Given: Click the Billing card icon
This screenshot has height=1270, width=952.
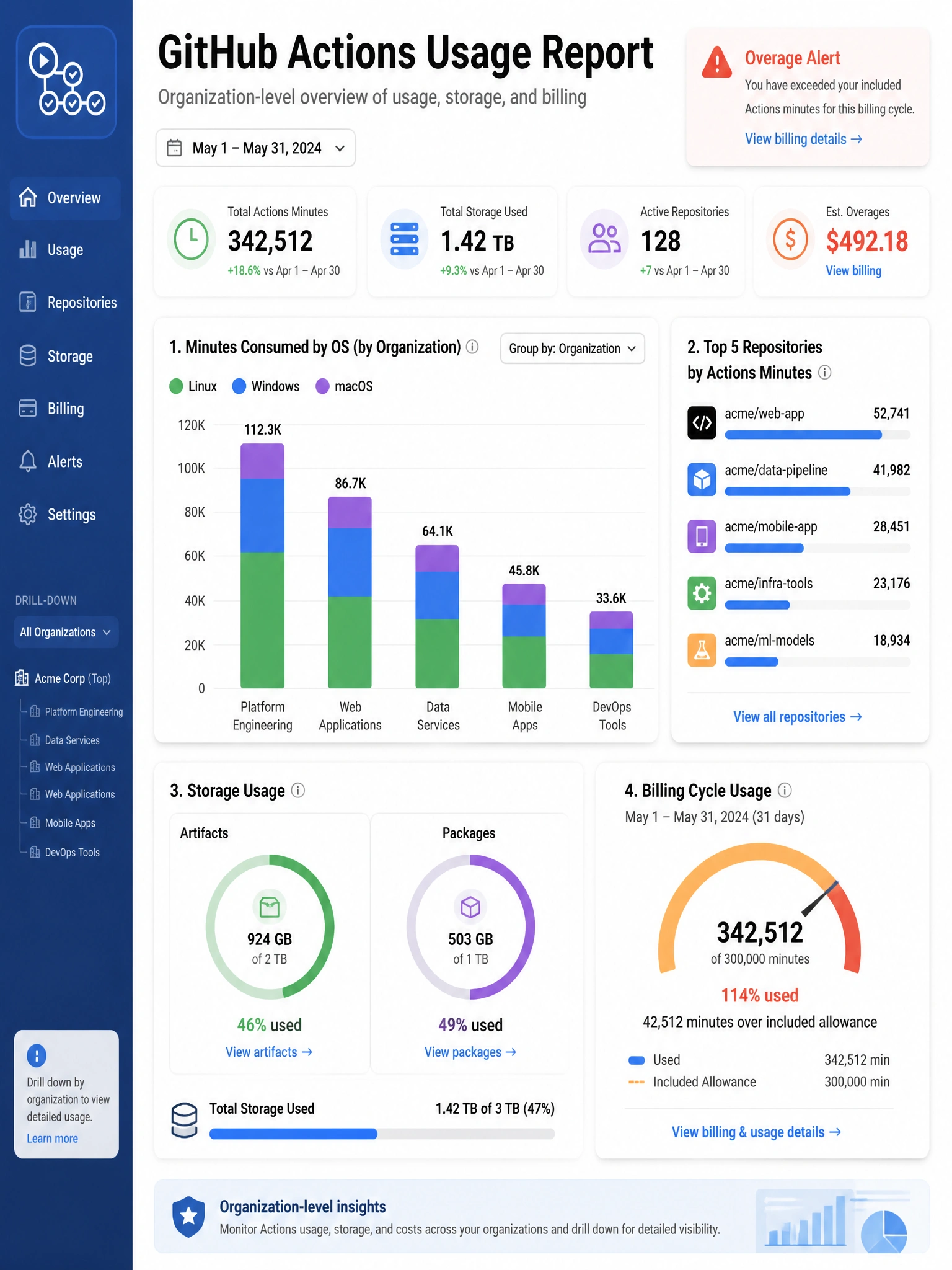Looking at the screenshot, I should tap(28, 408).
